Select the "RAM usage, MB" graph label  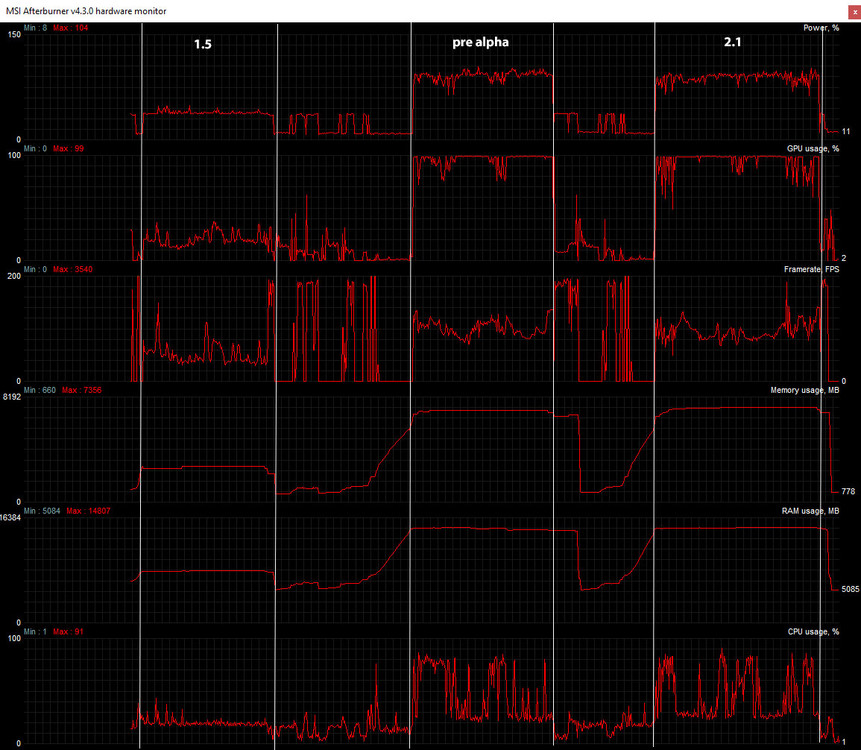[x=810, y=511]
